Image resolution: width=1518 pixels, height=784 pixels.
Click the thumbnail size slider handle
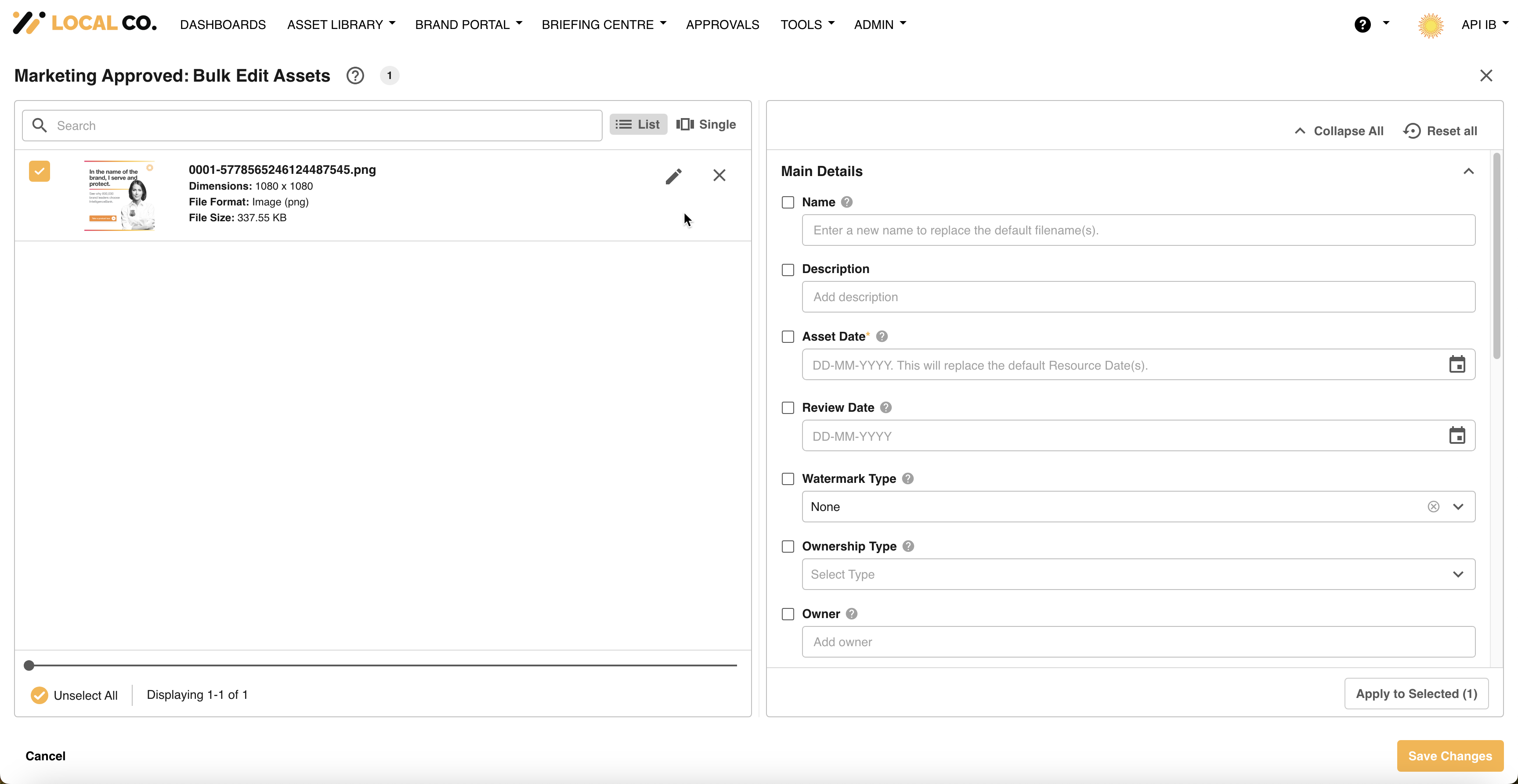29,665
